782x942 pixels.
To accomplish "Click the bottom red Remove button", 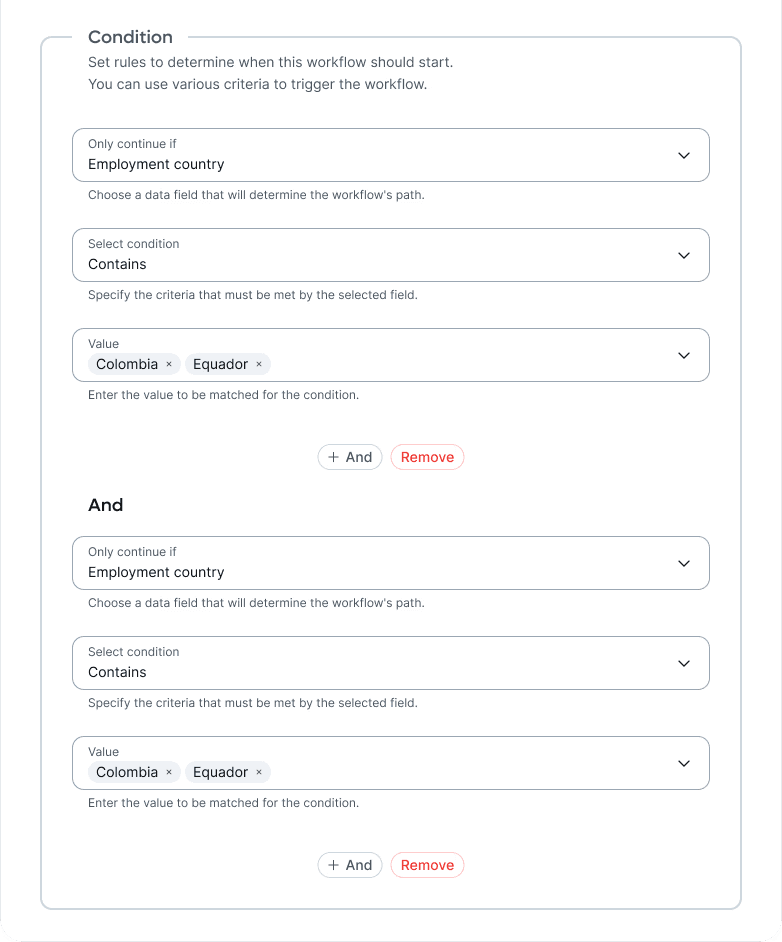I will click(427, 865).
